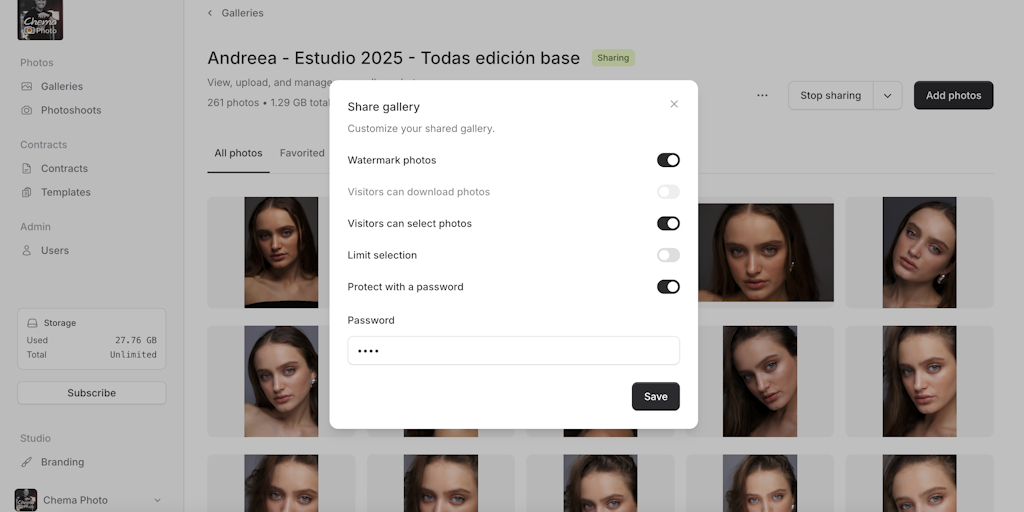The image size is (1024, 512).
Task: Click into the Password input field
Action: coord(513,351)
